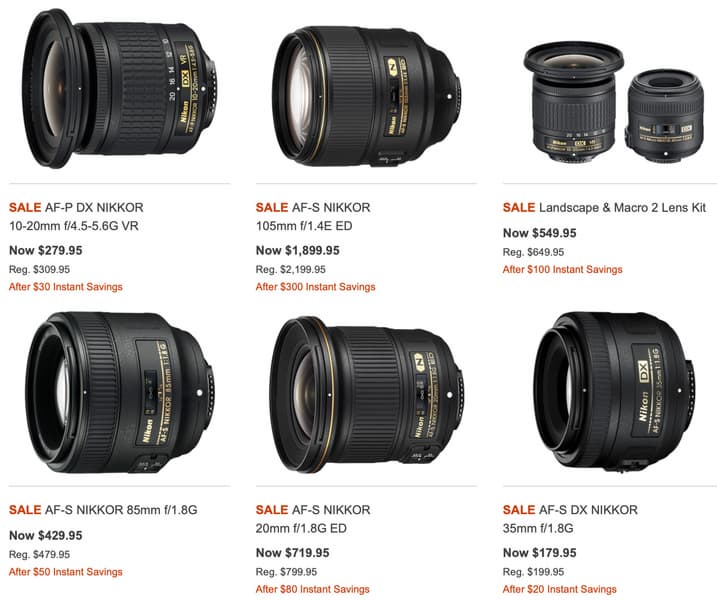Click the AF-P DX NIKKOR 10-20mm title link
The width and height of the screenshot is (717, 600).
click(x=76, y=217)
